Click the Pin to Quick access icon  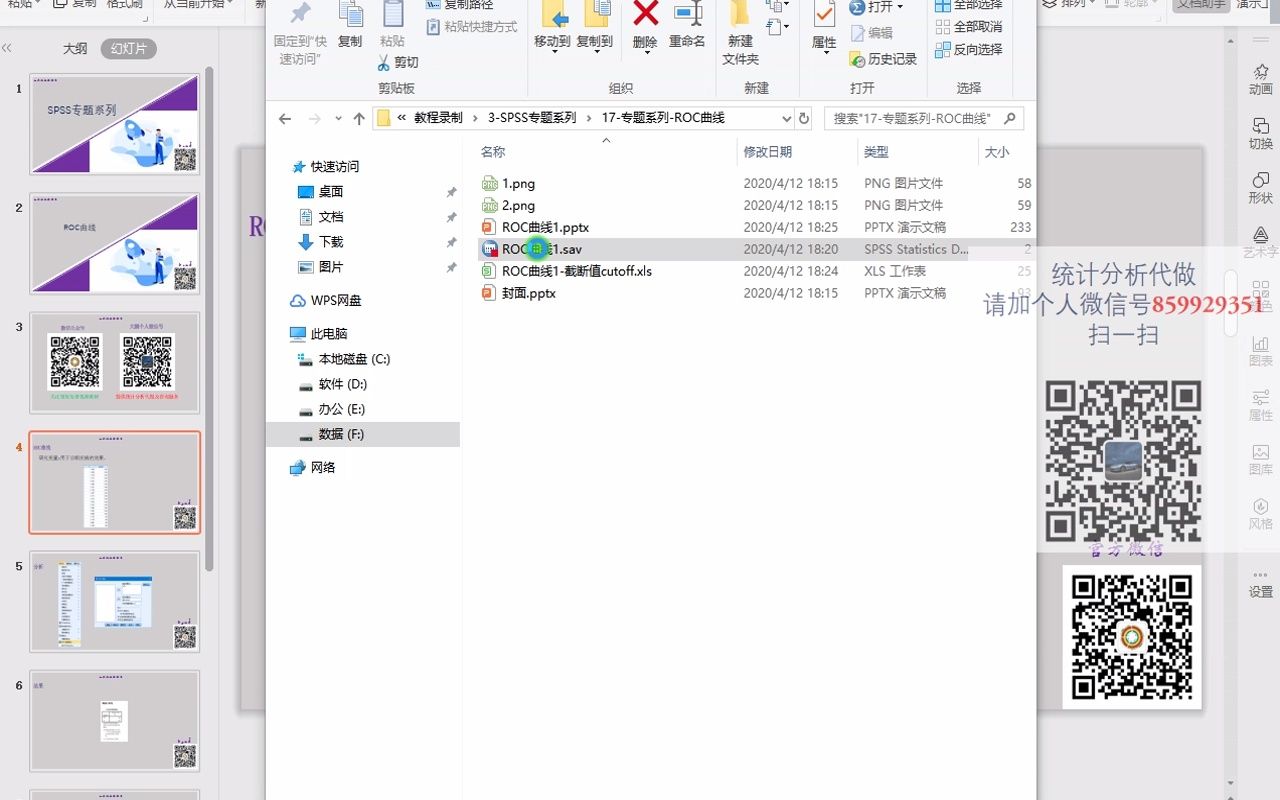pos(300,14)
